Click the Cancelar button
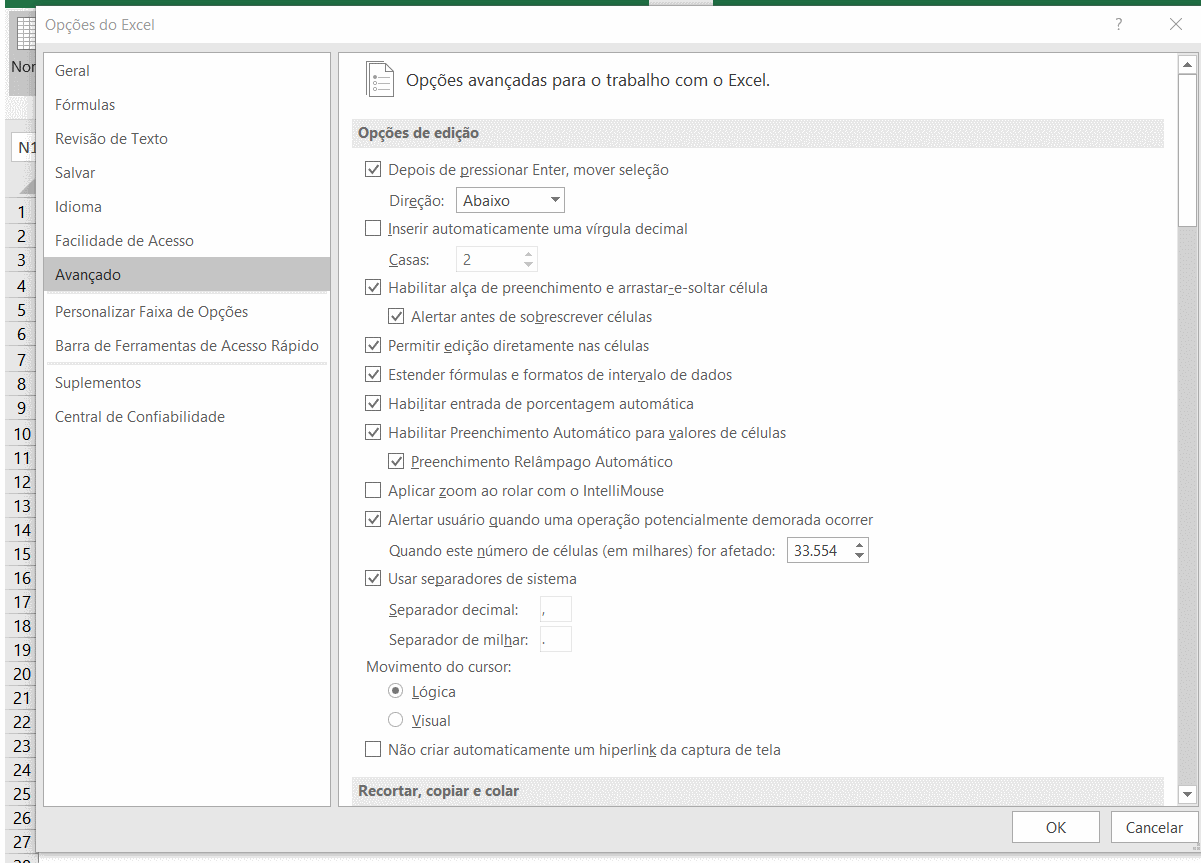Image resolution: width=1201 pixels, height=863 pixels. [1154, 827]
